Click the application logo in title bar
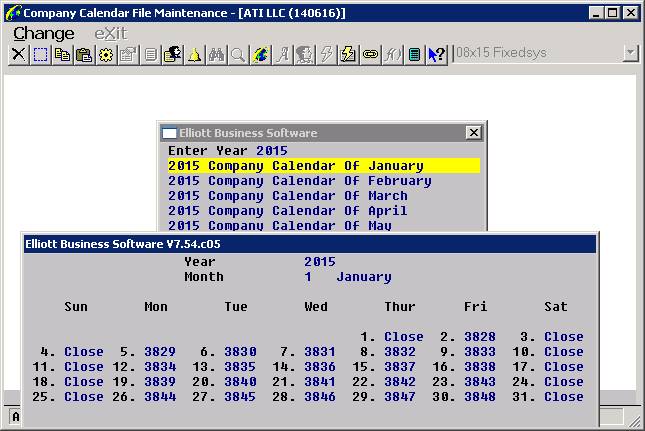The height and width of the screenshot is (431, 645). pyautogui.click(x=13, y=12)
